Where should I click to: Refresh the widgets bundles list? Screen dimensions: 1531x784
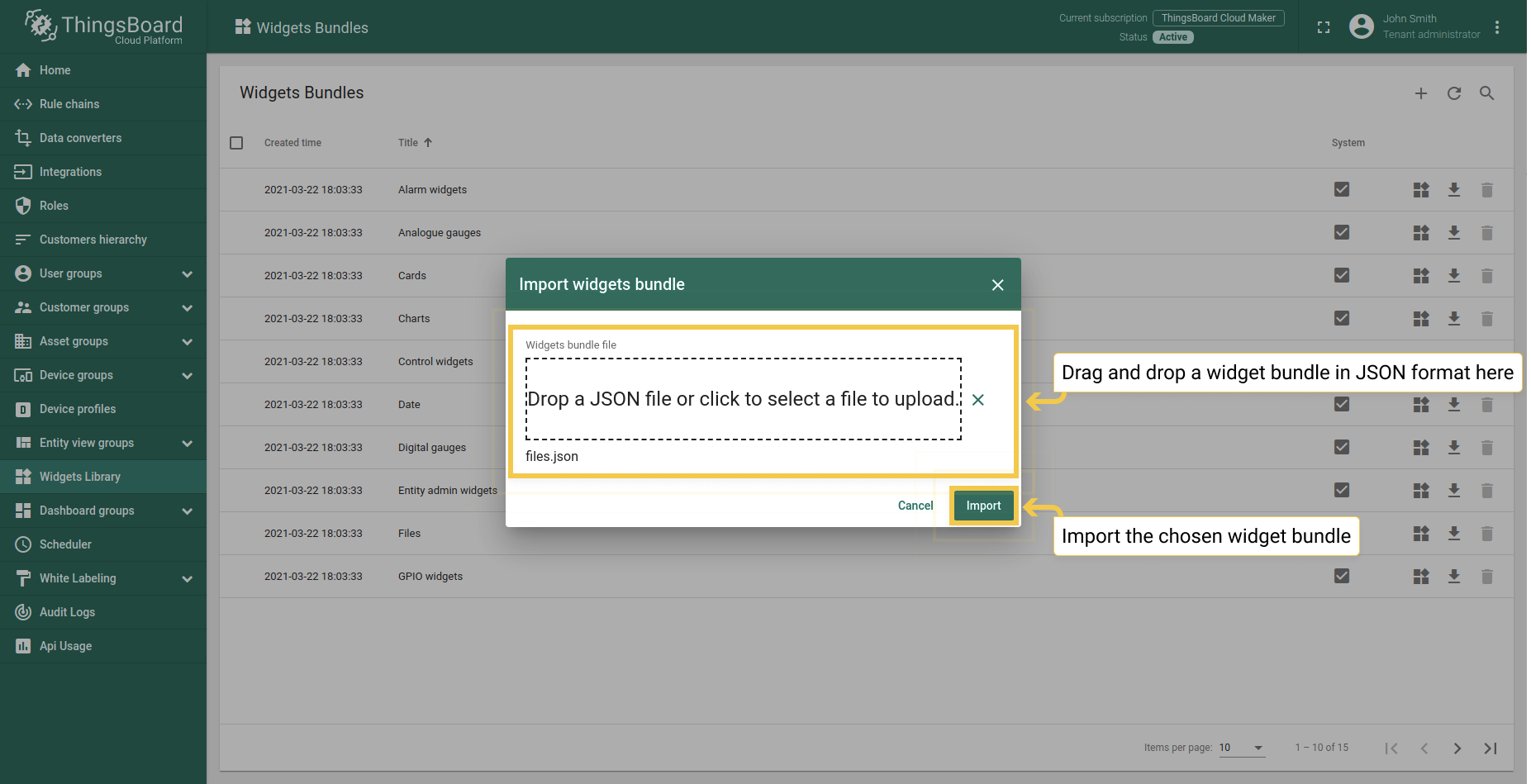click(x=1454, y=93)
